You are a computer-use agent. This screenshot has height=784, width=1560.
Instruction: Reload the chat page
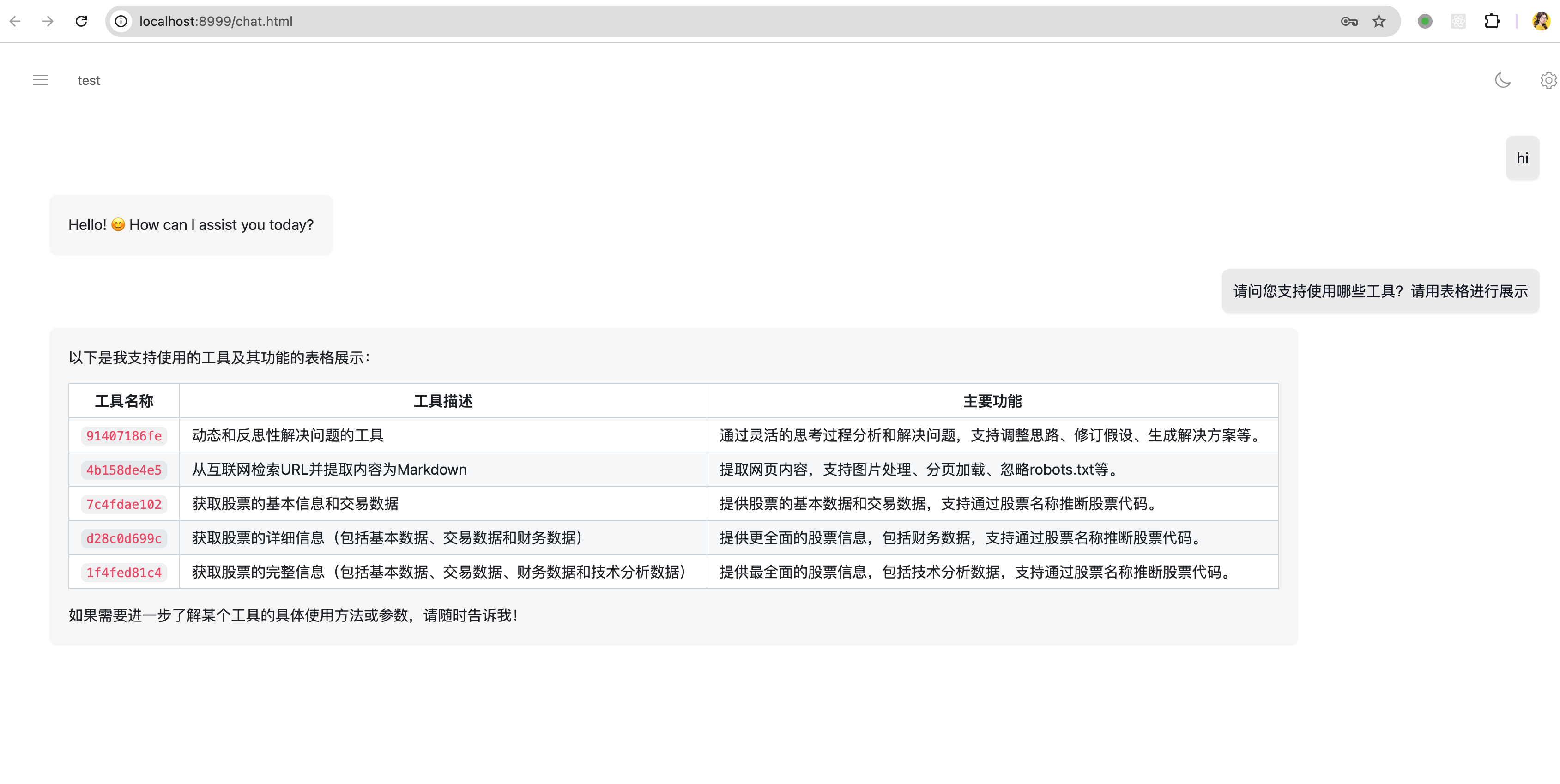click(81, 21)
